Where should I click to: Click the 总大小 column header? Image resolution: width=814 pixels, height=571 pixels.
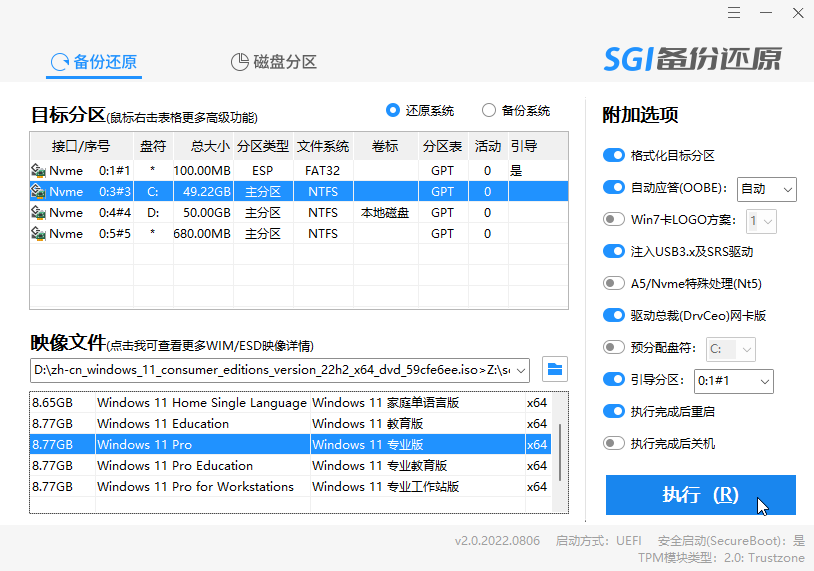click(204, 146)
